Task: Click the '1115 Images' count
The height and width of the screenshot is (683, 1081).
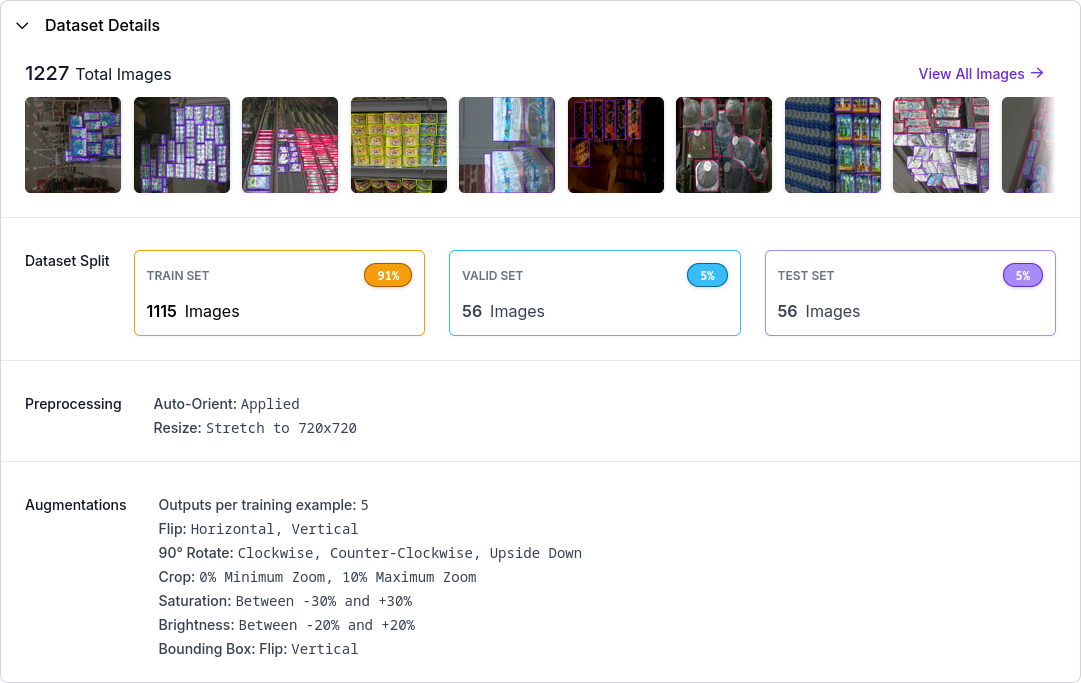Action: click(193, 312)
